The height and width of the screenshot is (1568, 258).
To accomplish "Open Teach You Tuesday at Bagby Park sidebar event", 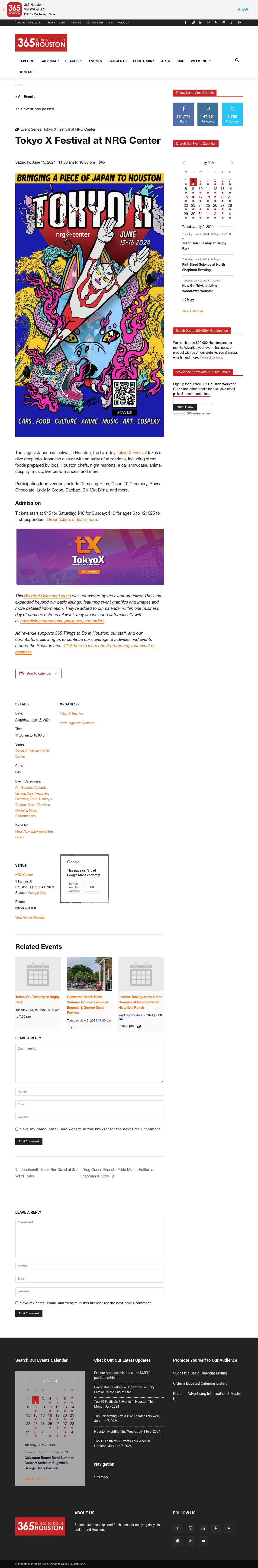I will coord(204,246).
